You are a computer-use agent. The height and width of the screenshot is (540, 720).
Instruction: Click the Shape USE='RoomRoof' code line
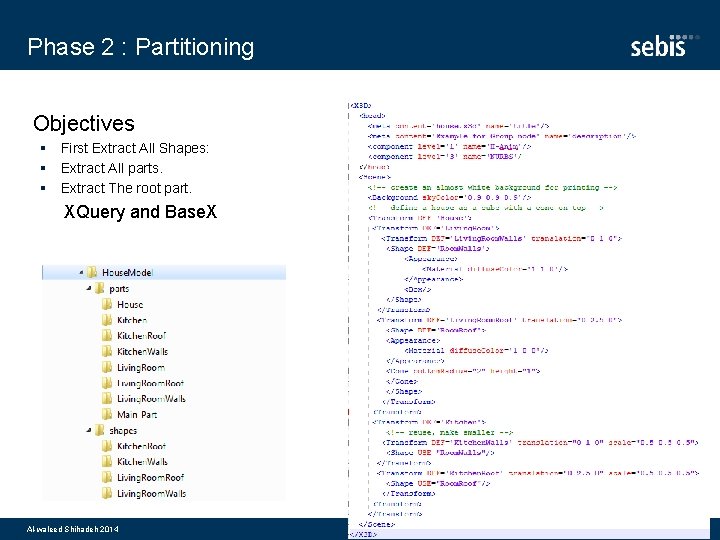(x=438, y=483)
